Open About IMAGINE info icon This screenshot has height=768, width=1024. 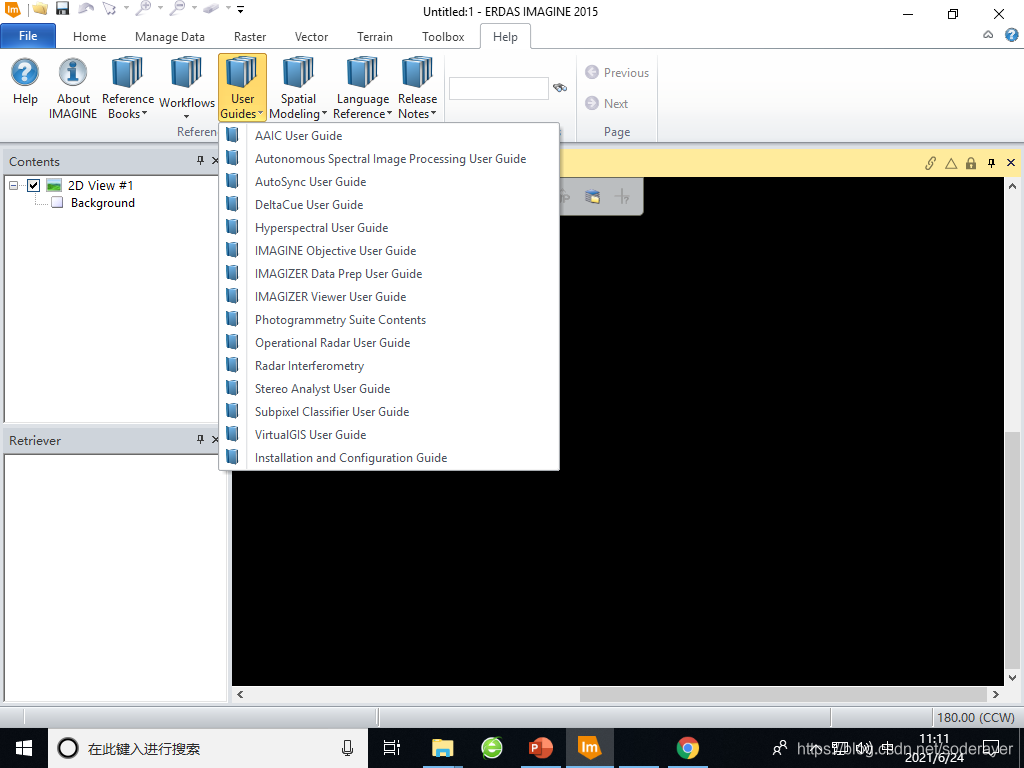[72, 89]
